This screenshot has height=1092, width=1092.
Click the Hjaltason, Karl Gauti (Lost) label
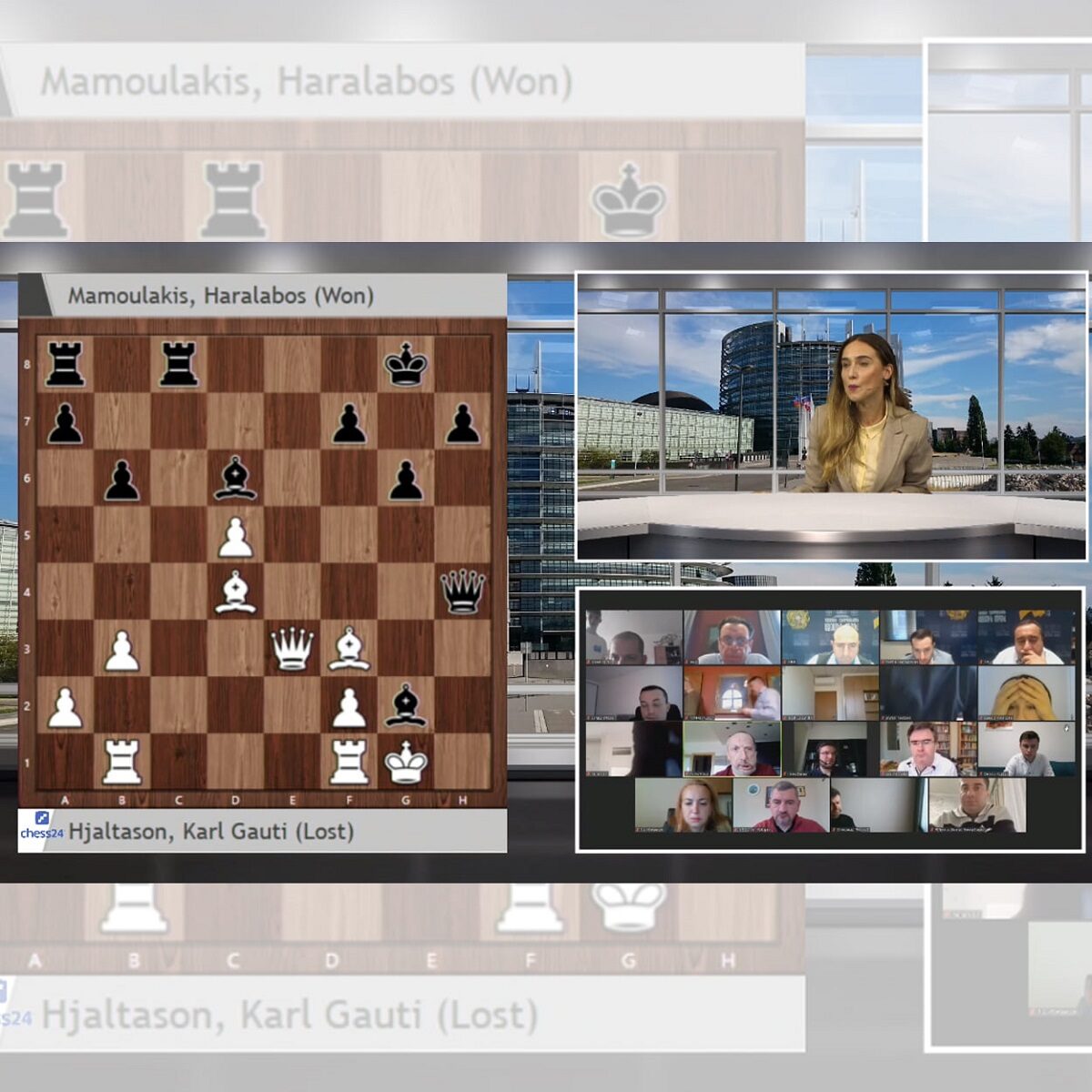[x=211, y=831]
